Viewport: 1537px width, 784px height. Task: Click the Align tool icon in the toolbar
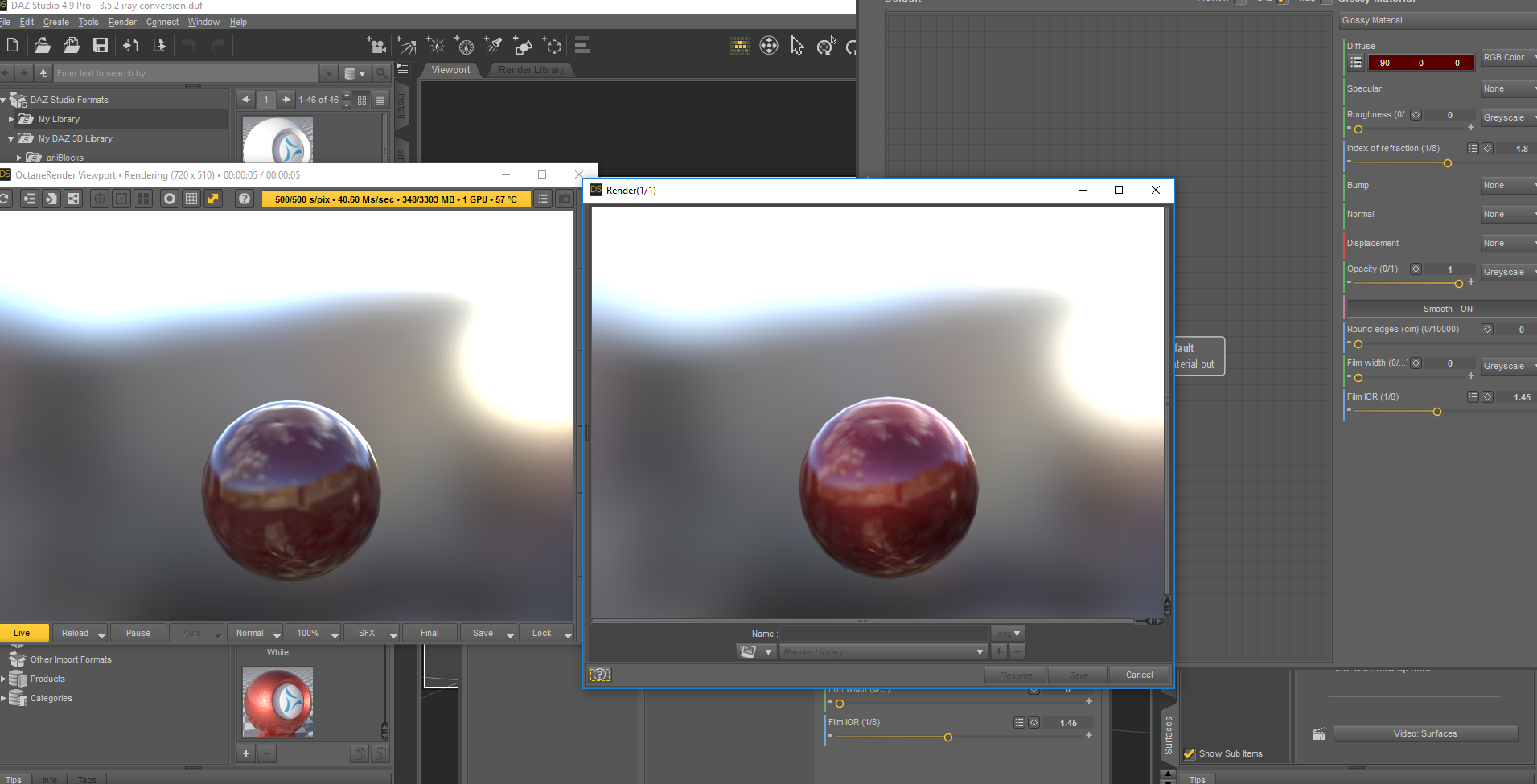click(582, 45)
